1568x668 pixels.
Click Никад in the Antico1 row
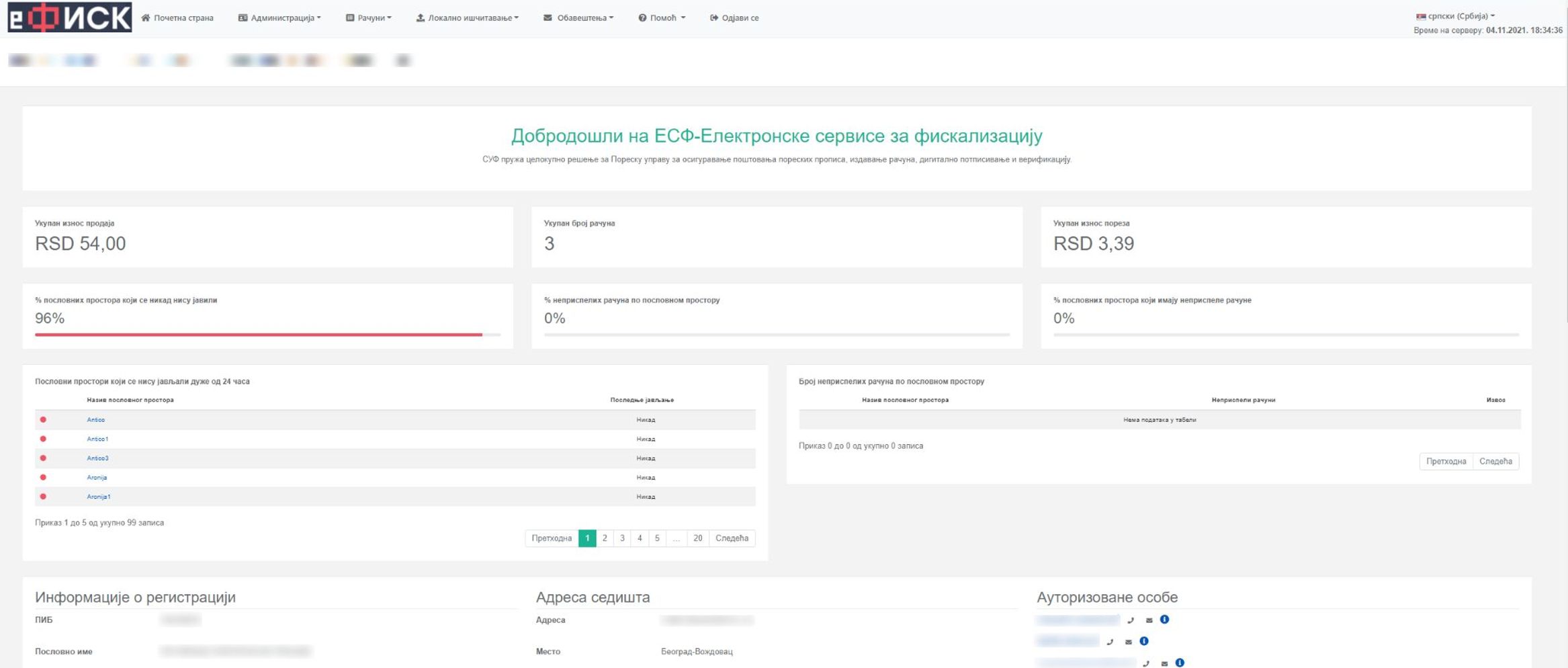pos(646,440)
